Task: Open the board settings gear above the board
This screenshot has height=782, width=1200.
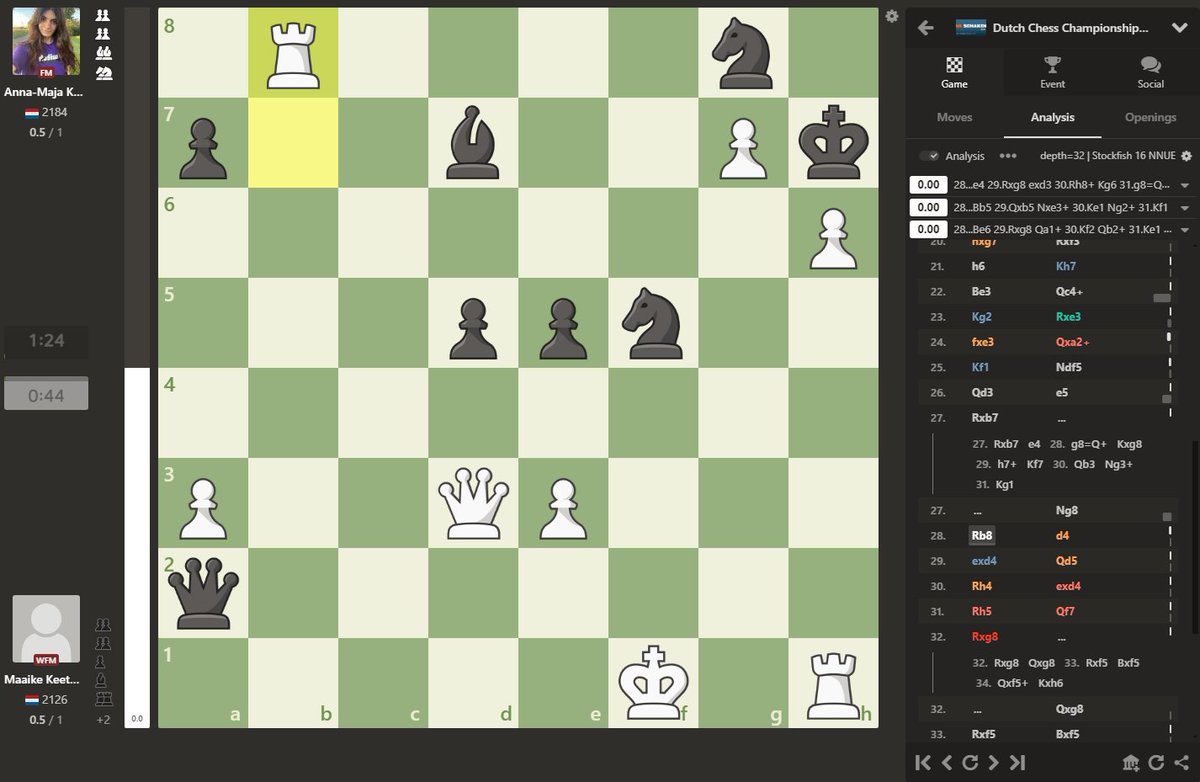Action: tap(890, 16)
